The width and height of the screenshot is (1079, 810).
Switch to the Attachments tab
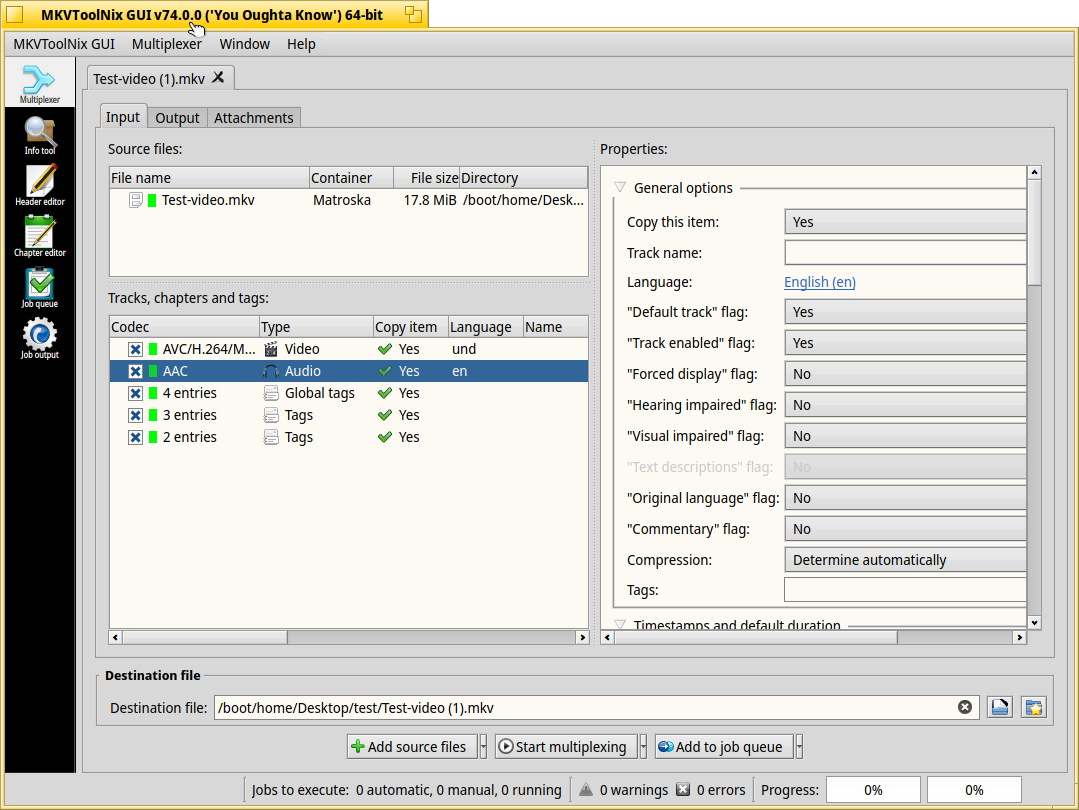point(253,118)
